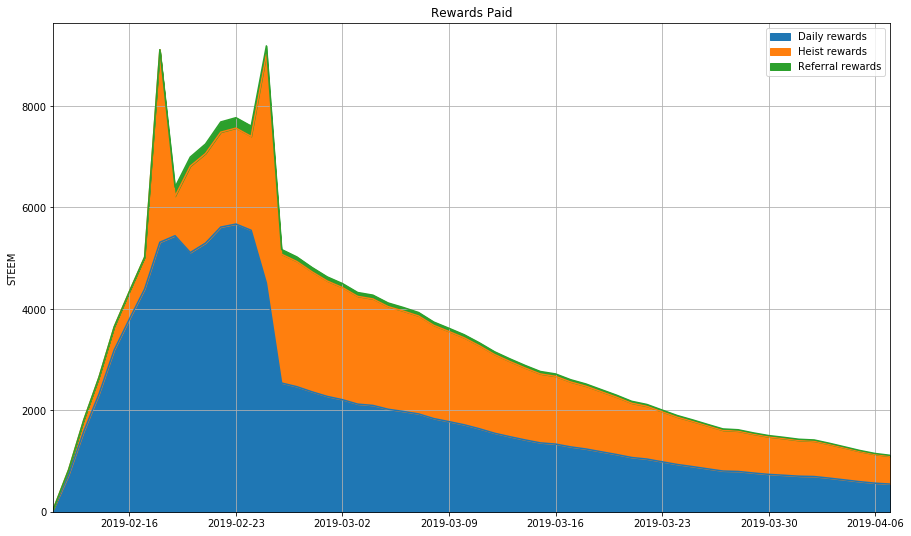The image size is (911, 536).
Task: Click the STEEM y-axis label
Action: tap(11, 269)
